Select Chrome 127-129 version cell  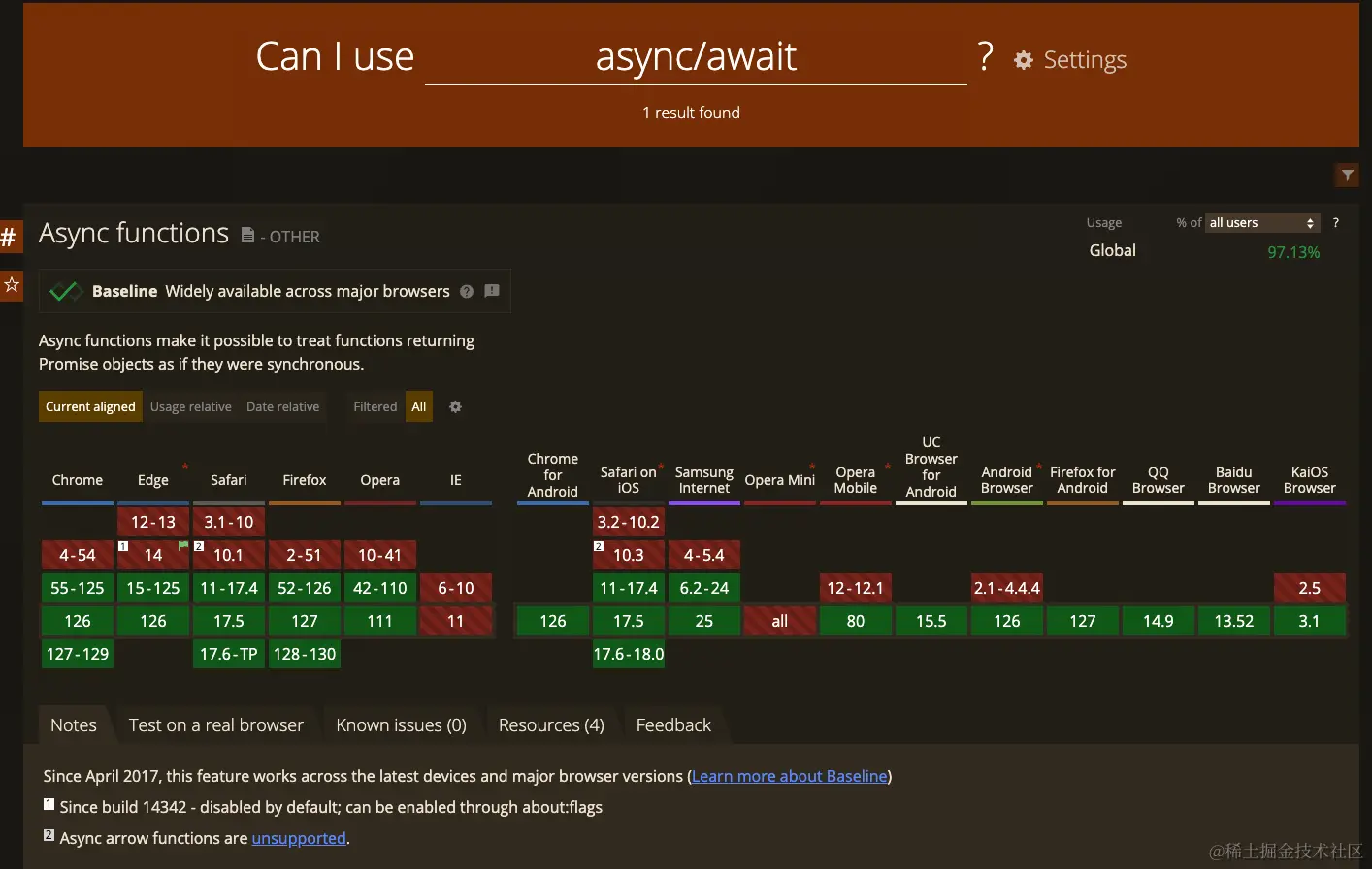click(x=78, y=654)
